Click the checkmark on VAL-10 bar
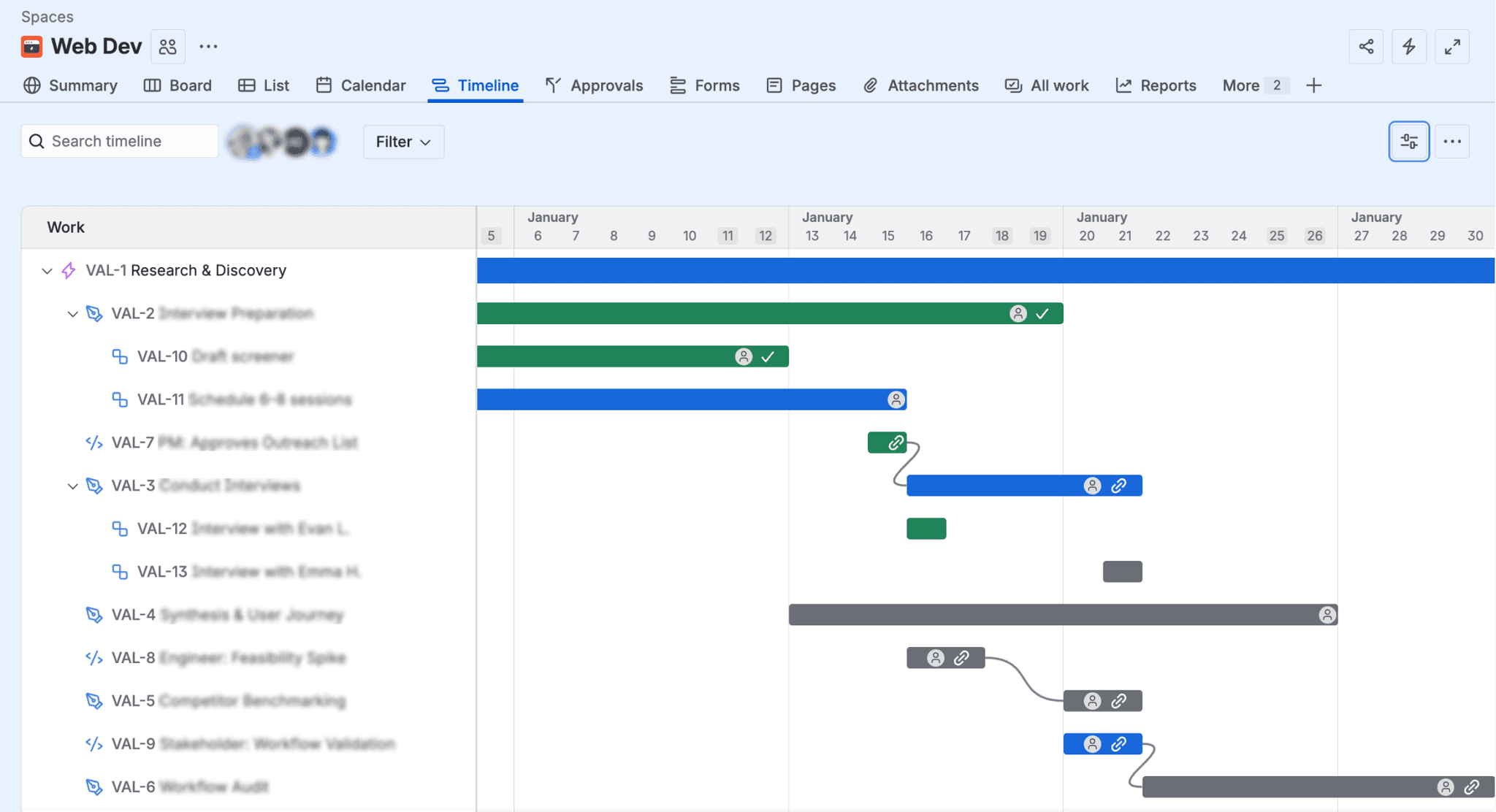The height and width of the screenshot is (812, 1496). pos(768,356)
